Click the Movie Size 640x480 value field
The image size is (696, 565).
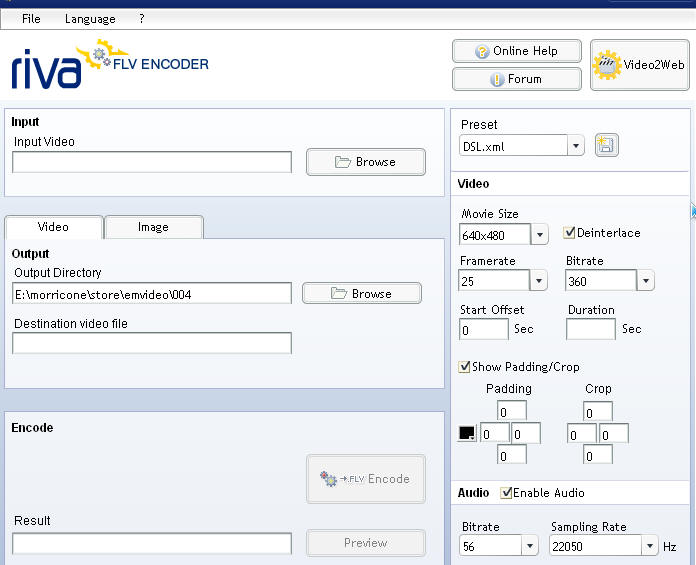pyautogui.click(x=495, y=235)
